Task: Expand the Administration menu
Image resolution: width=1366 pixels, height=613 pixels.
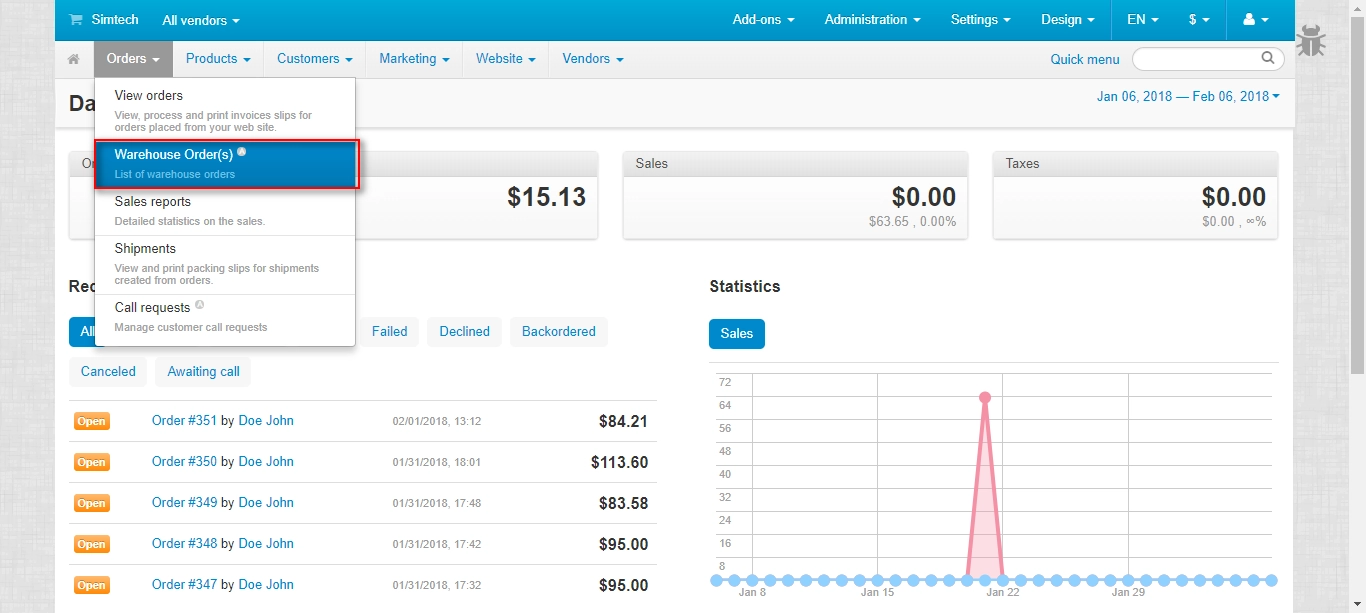Action: coord(872,20)
